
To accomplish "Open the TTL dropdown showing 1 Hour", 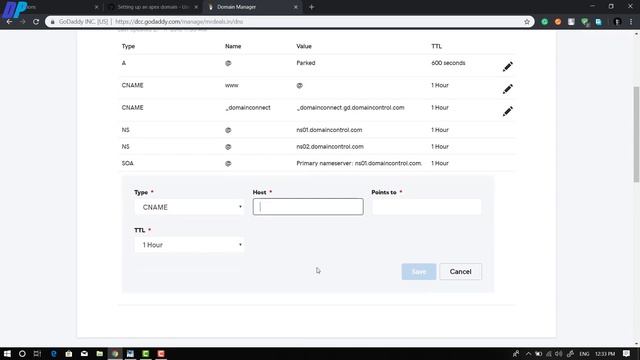I will 189,245.
